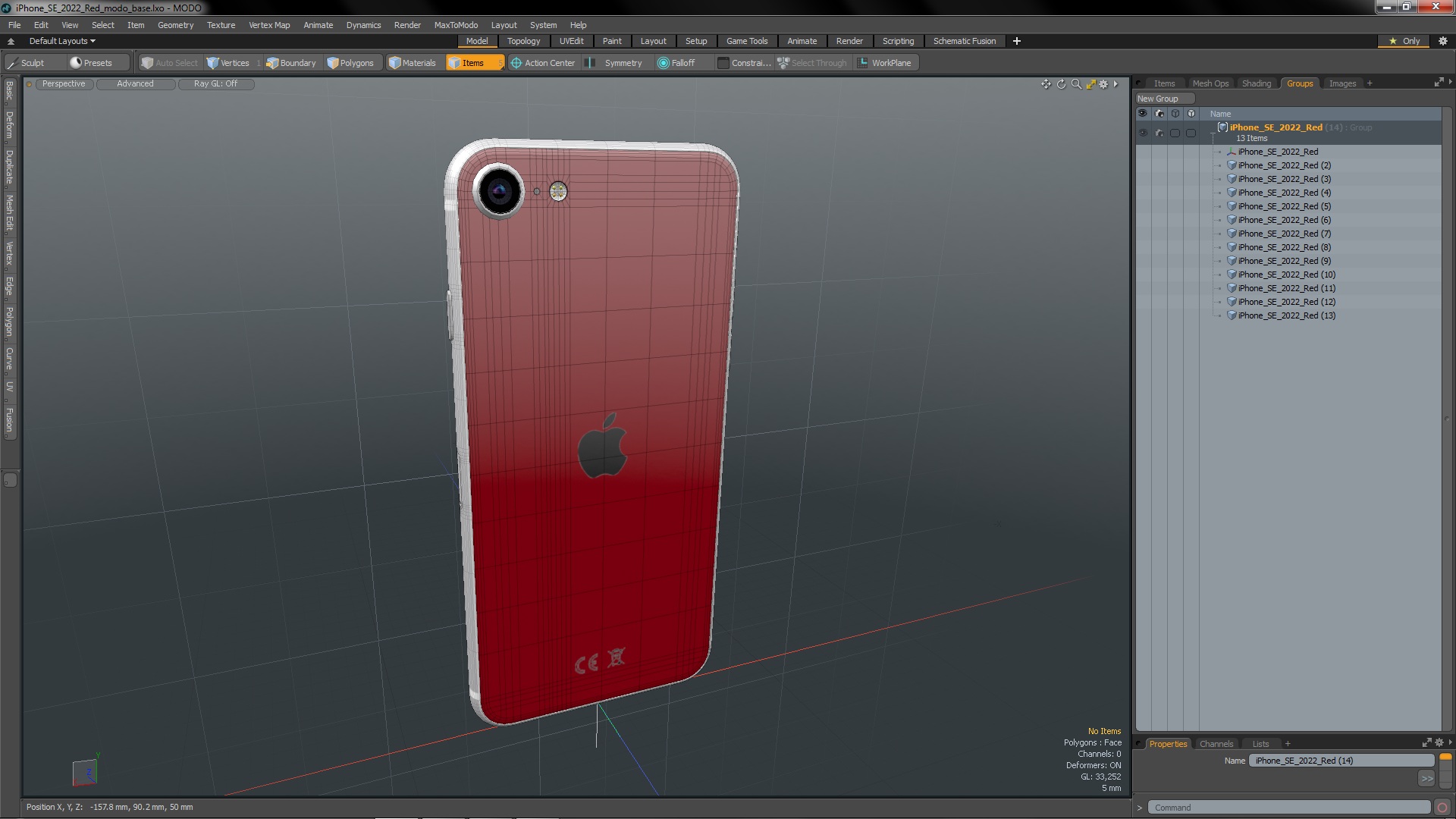Toggle visibility of iPhone_SE_2022_Red group
Image resolution: width=1456 pixels, height=819 pixels.
click(x=1143, y=133)
